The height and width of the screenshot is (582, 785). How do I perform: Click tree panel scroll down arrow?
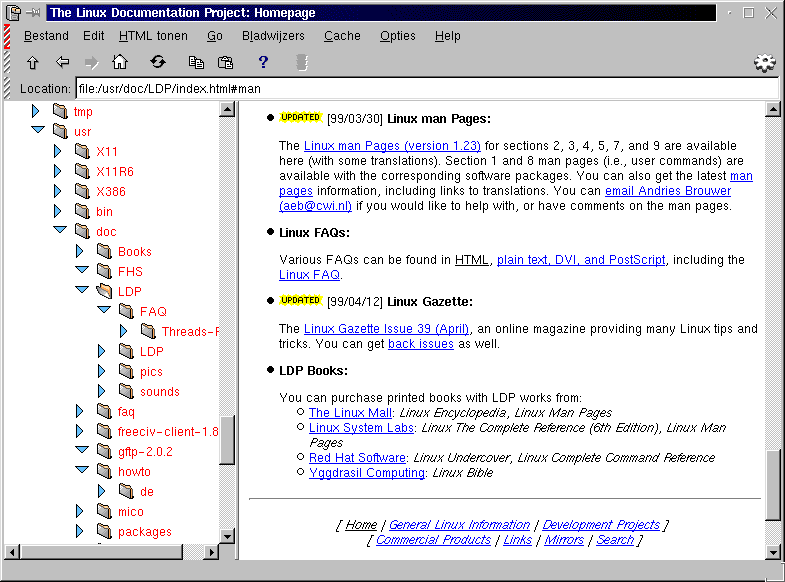tap(227, 536)
